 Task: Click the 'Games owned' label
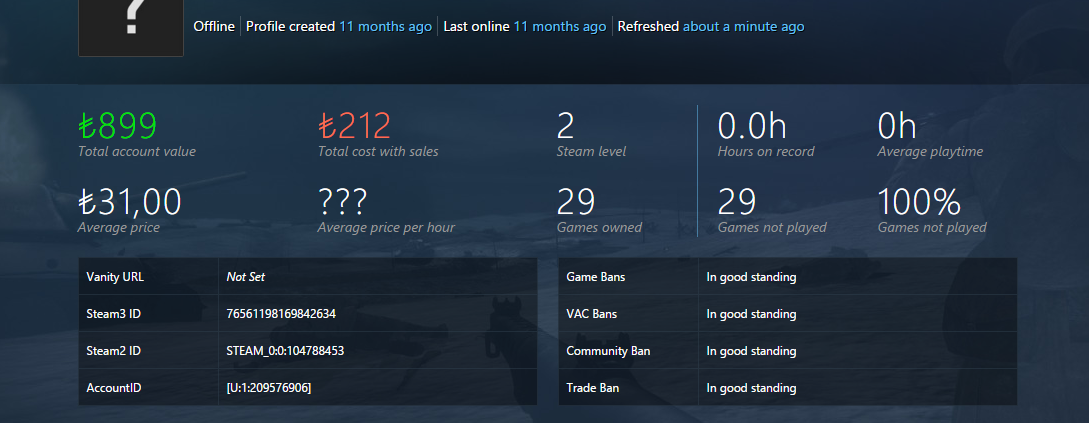pyautogui.click(x=599, y=227)
